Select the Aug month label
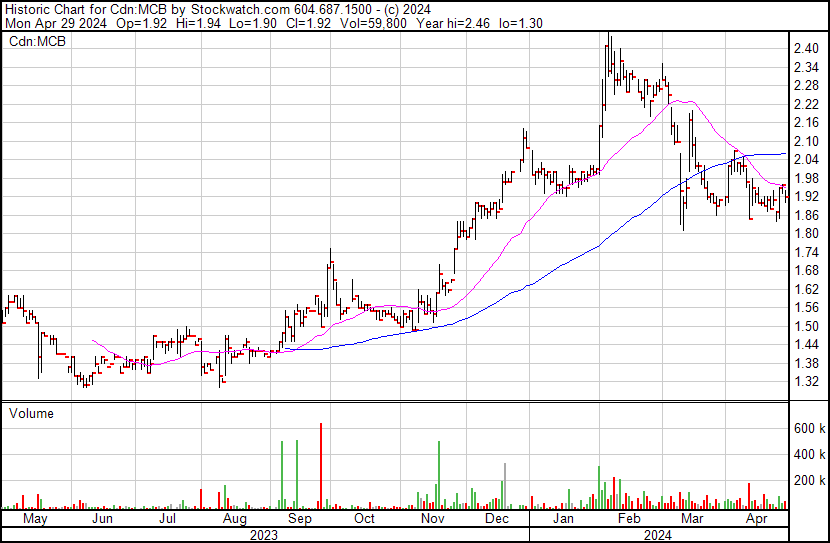This screenshot has width=830, height=543. (x=234, y=519)
